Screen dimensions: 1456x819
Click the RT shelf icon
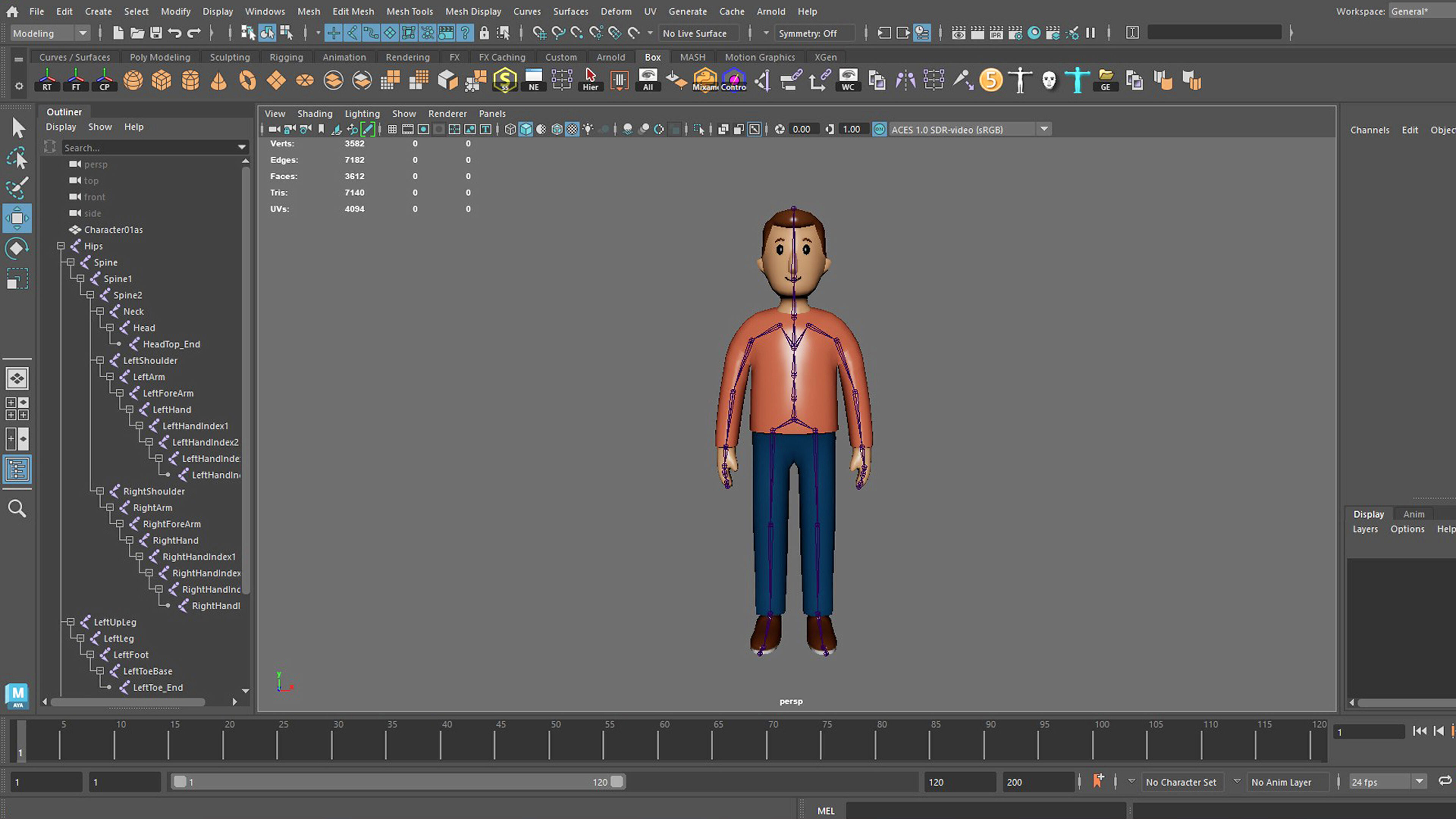(47, 80)
